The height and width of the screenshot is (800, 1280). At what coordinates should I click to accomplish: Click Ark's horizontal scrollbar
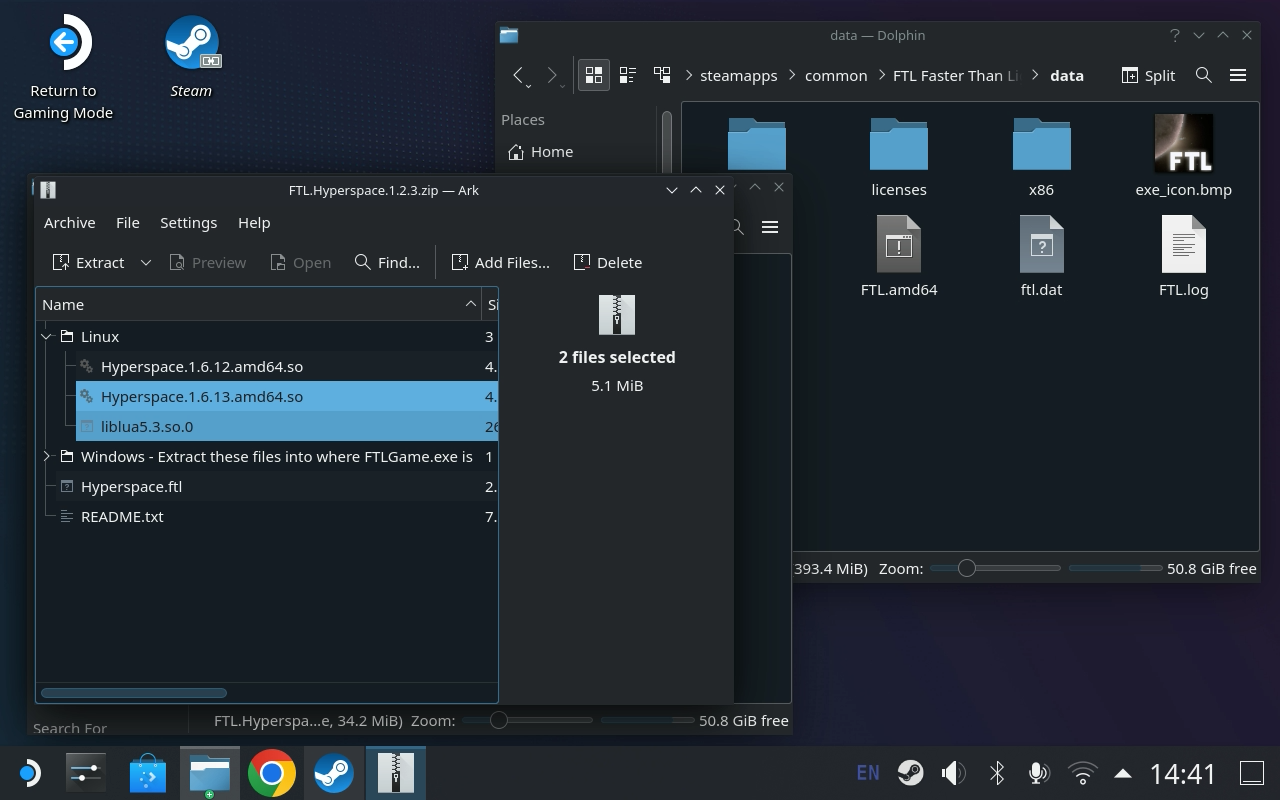(134, 692)
